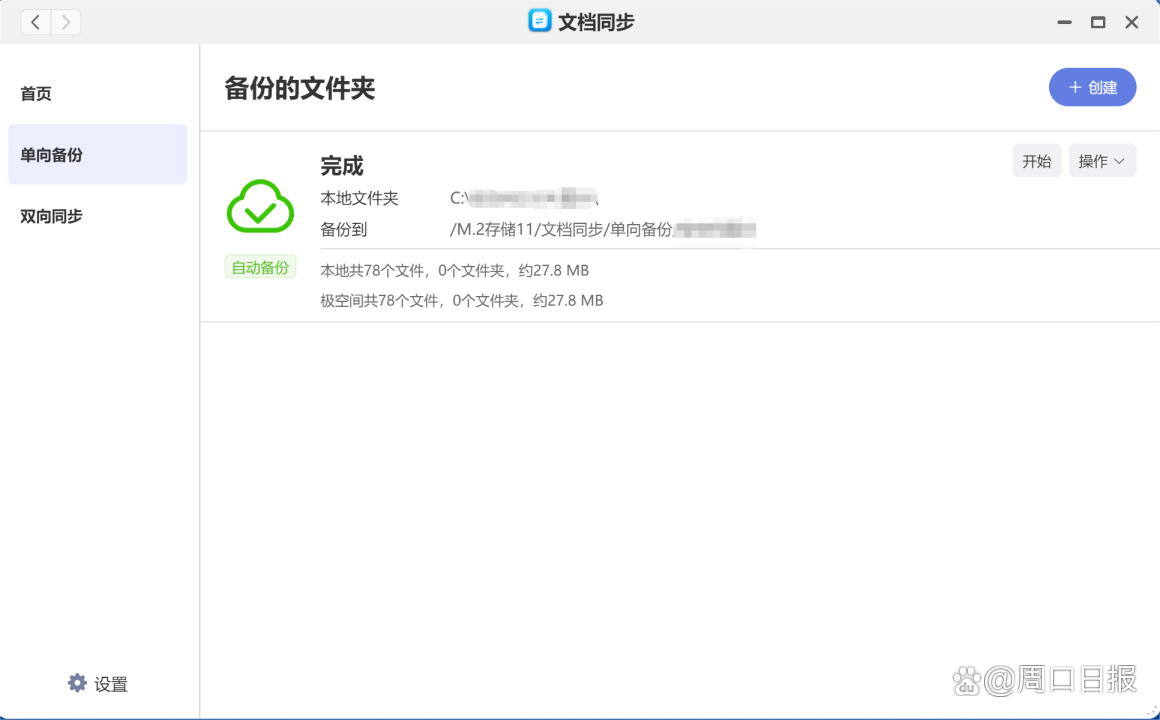Screen dimensions: 1160x720
Task: Open the 操作 options for the finished backup
Action: click(1102, 160)
